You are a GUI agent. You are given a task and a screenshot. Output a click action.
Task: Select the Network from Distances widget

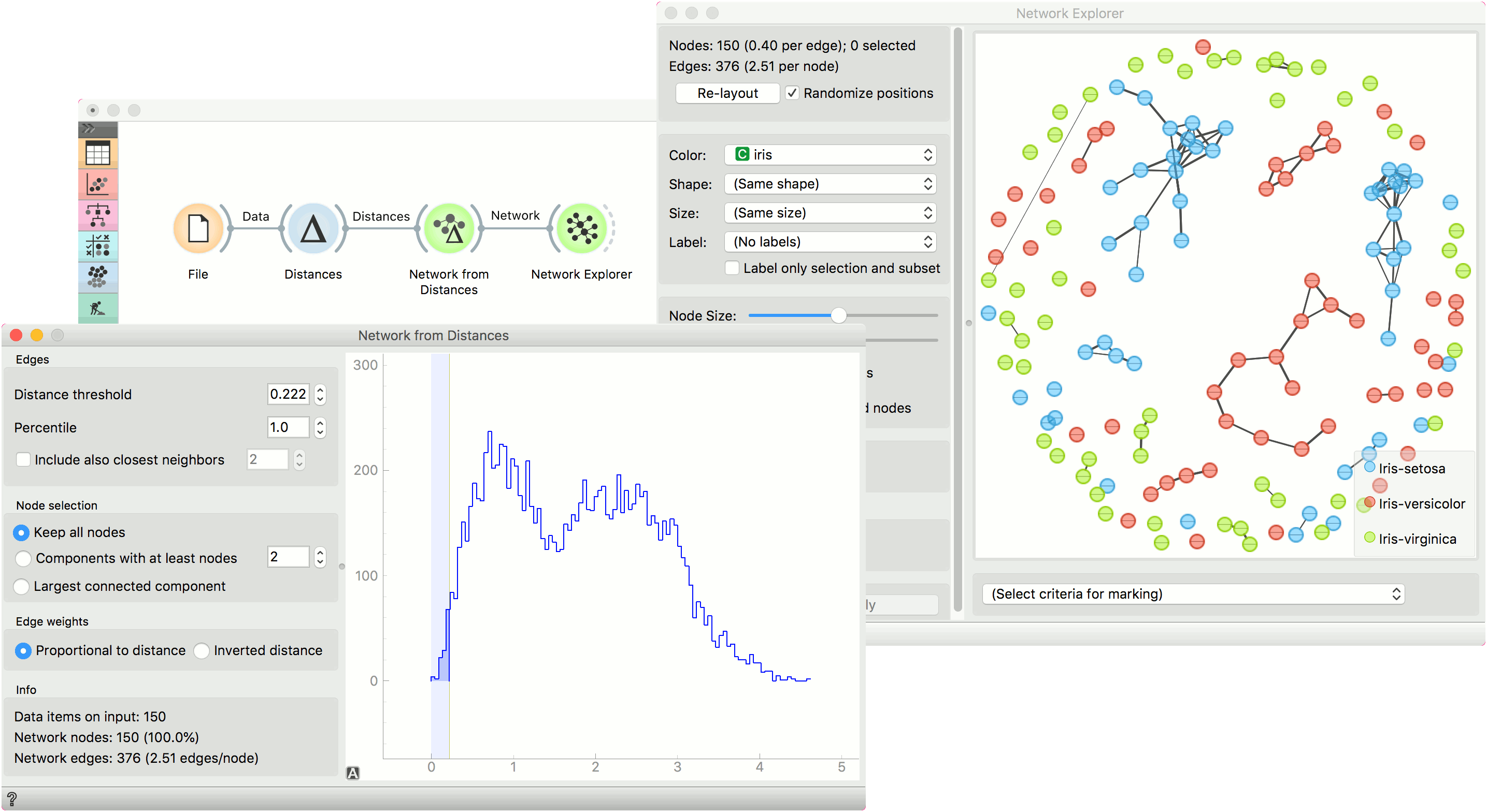449,228
